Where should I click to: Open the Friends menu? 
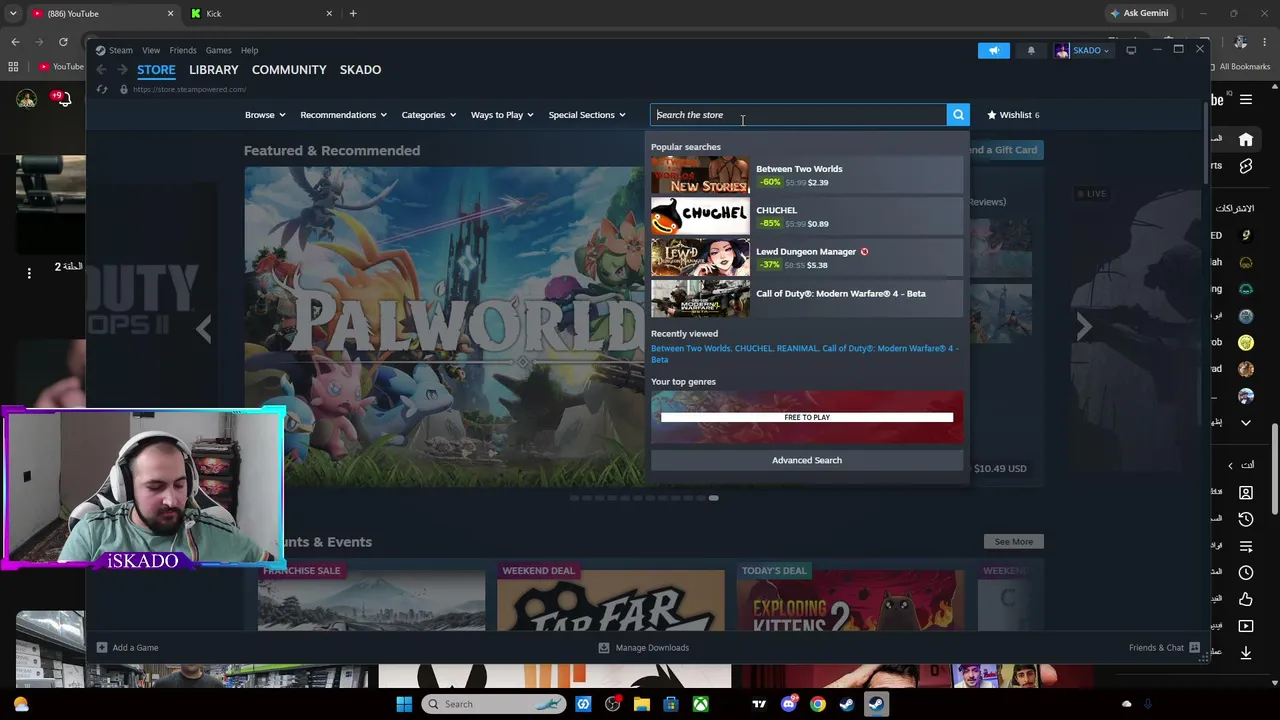183,50
